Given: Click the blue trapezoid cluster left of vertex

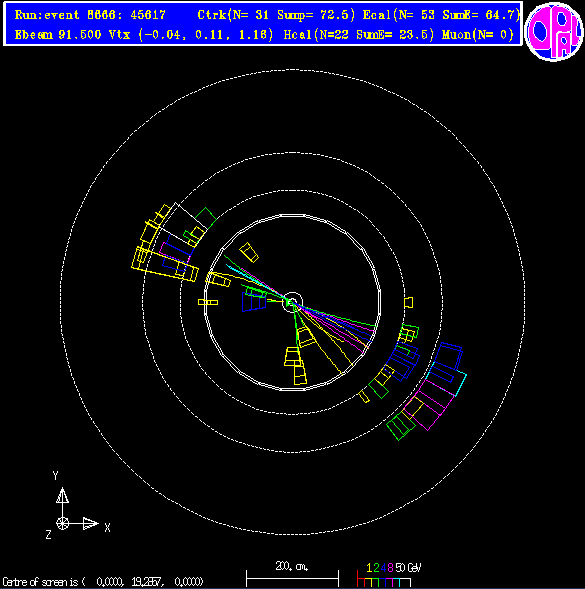Looking at the screenshot, I should (254, 302).
